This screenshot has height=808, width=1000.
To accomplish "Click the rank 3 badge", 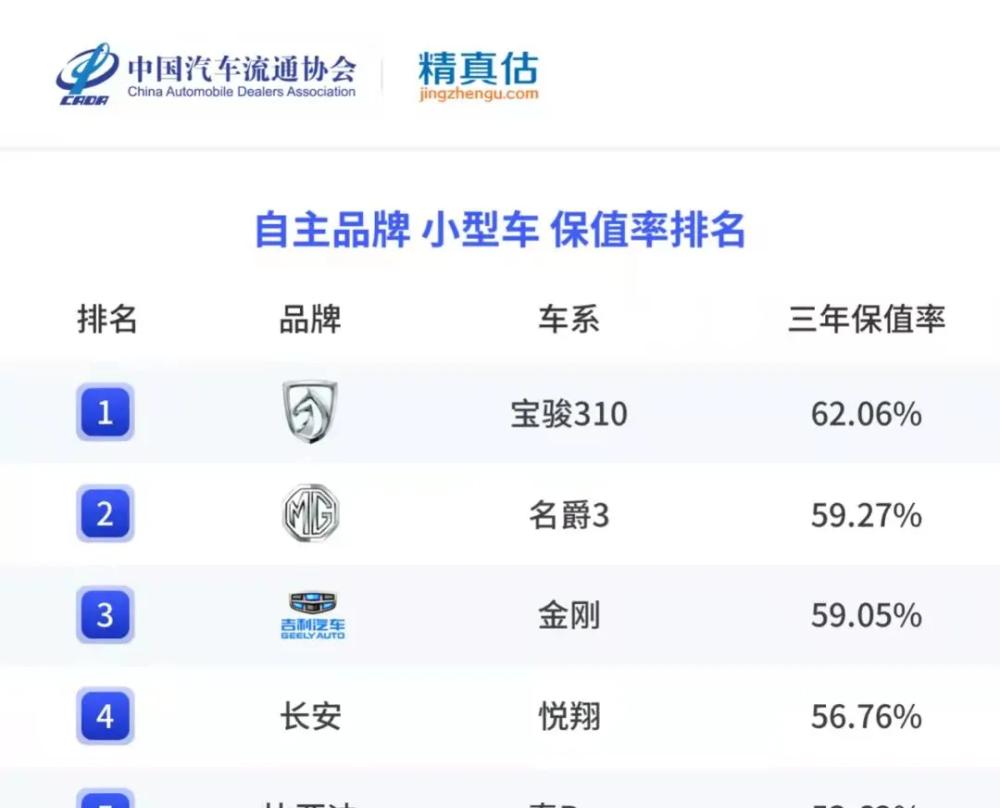I will (x=105, y=615).
